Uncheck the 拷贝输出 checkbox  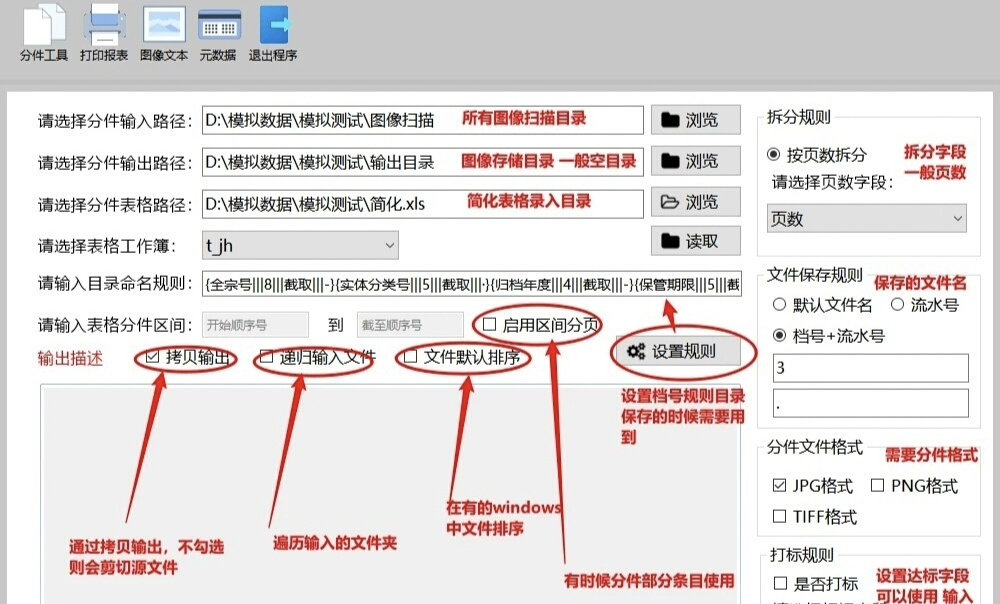point(152,357)
